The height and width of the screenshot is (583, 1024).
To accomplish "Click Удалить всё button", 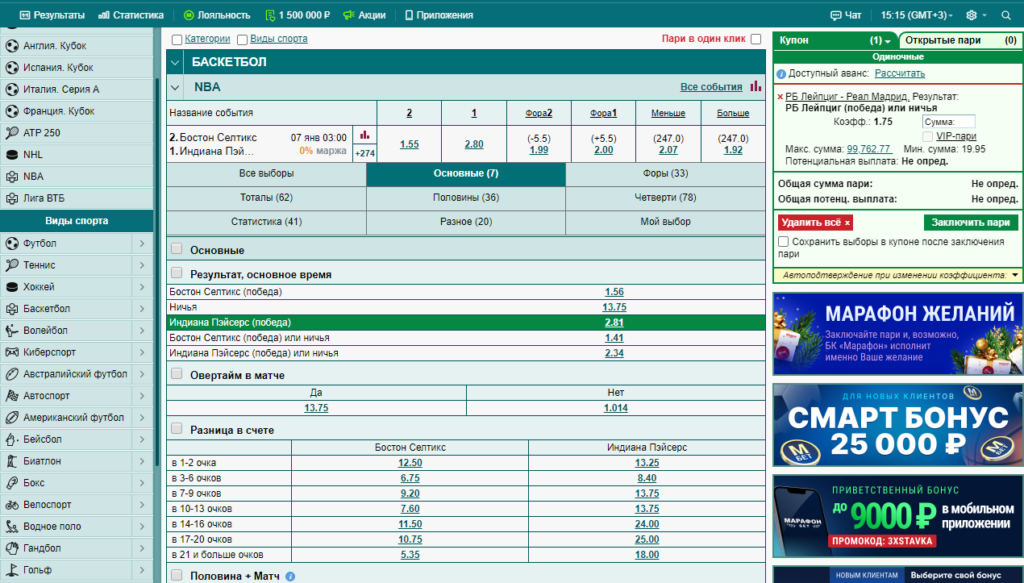I will pyautogui.click(x=815, y=223).
